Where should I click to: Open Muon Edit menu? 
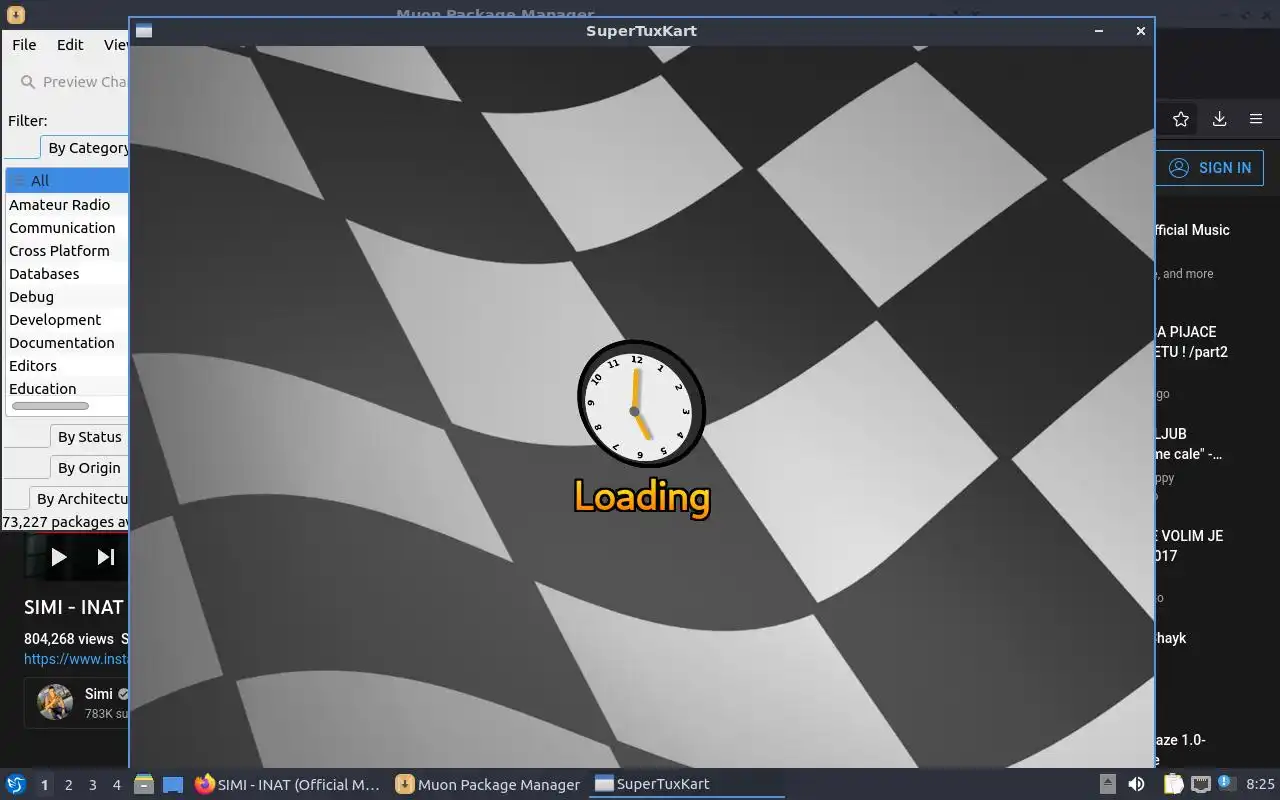tap(70, 44)
